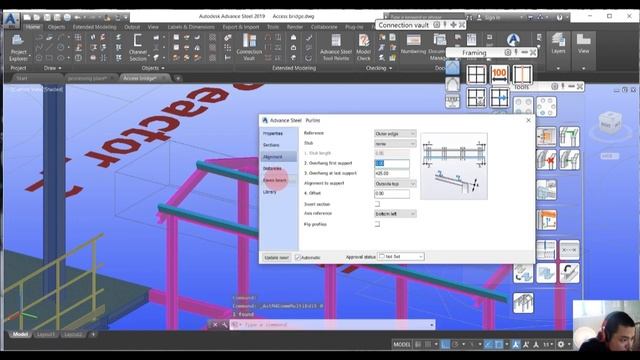Open Distances page in Purlins dialog

click(x=272, y=168)
